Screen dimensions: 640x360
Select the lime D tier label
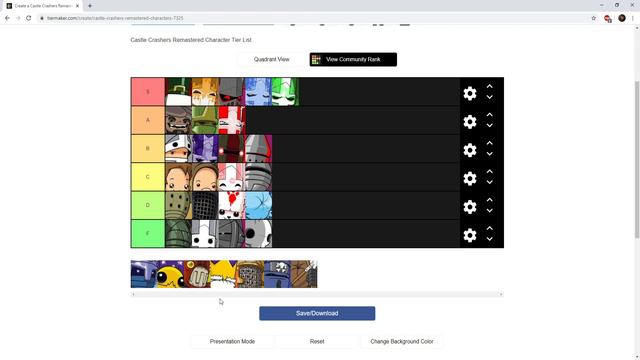(x=148, y=205)
